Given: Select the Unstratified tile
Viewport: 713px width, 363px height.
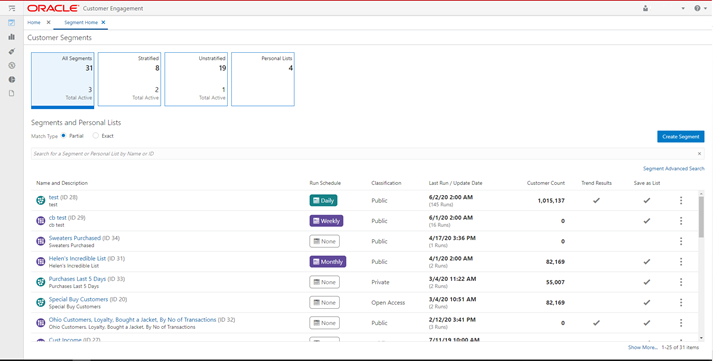Looking at the screenshot, I should click(196, 79).
